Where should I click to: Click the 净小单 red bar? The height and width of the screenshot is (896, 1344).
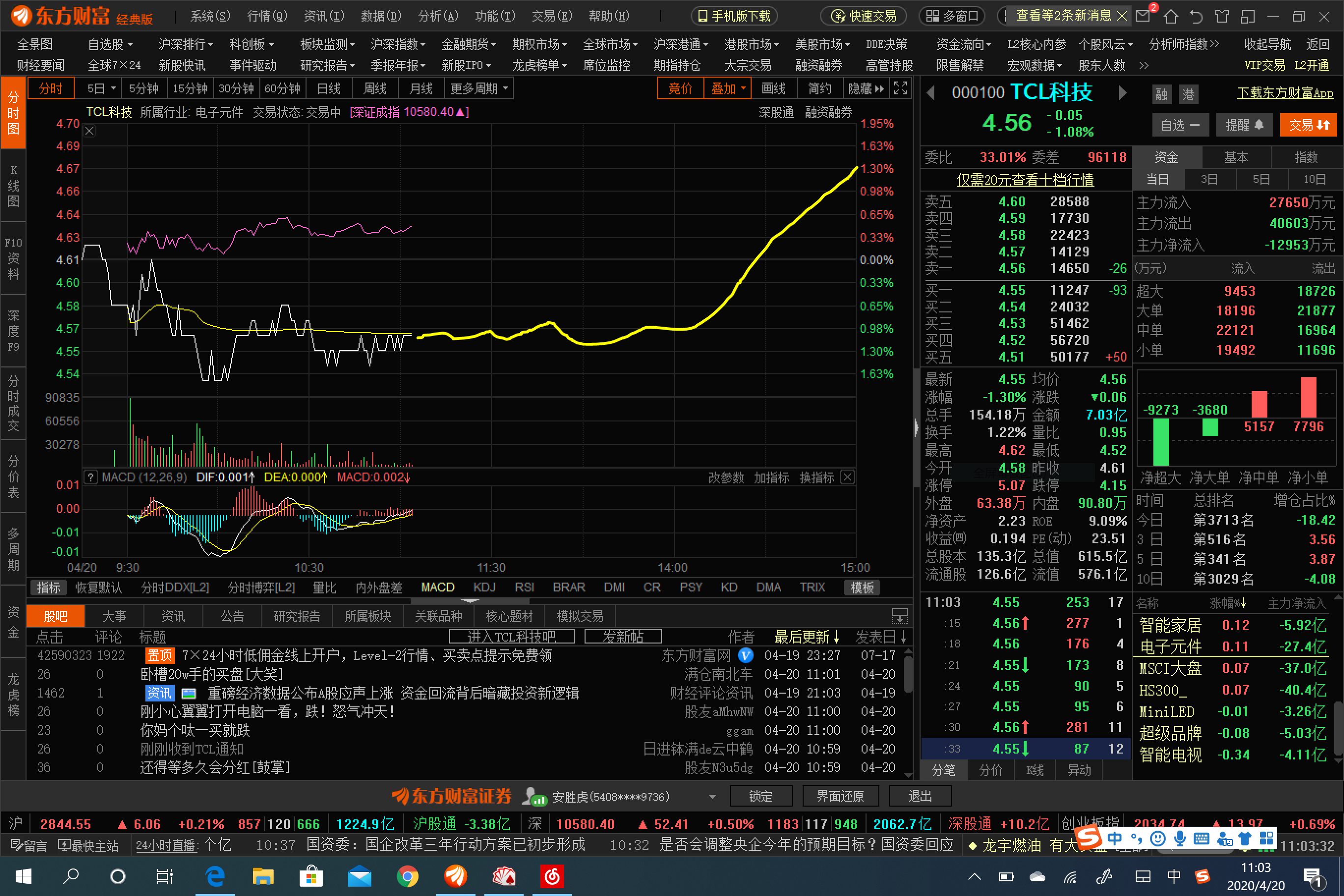click(1308, 398)
